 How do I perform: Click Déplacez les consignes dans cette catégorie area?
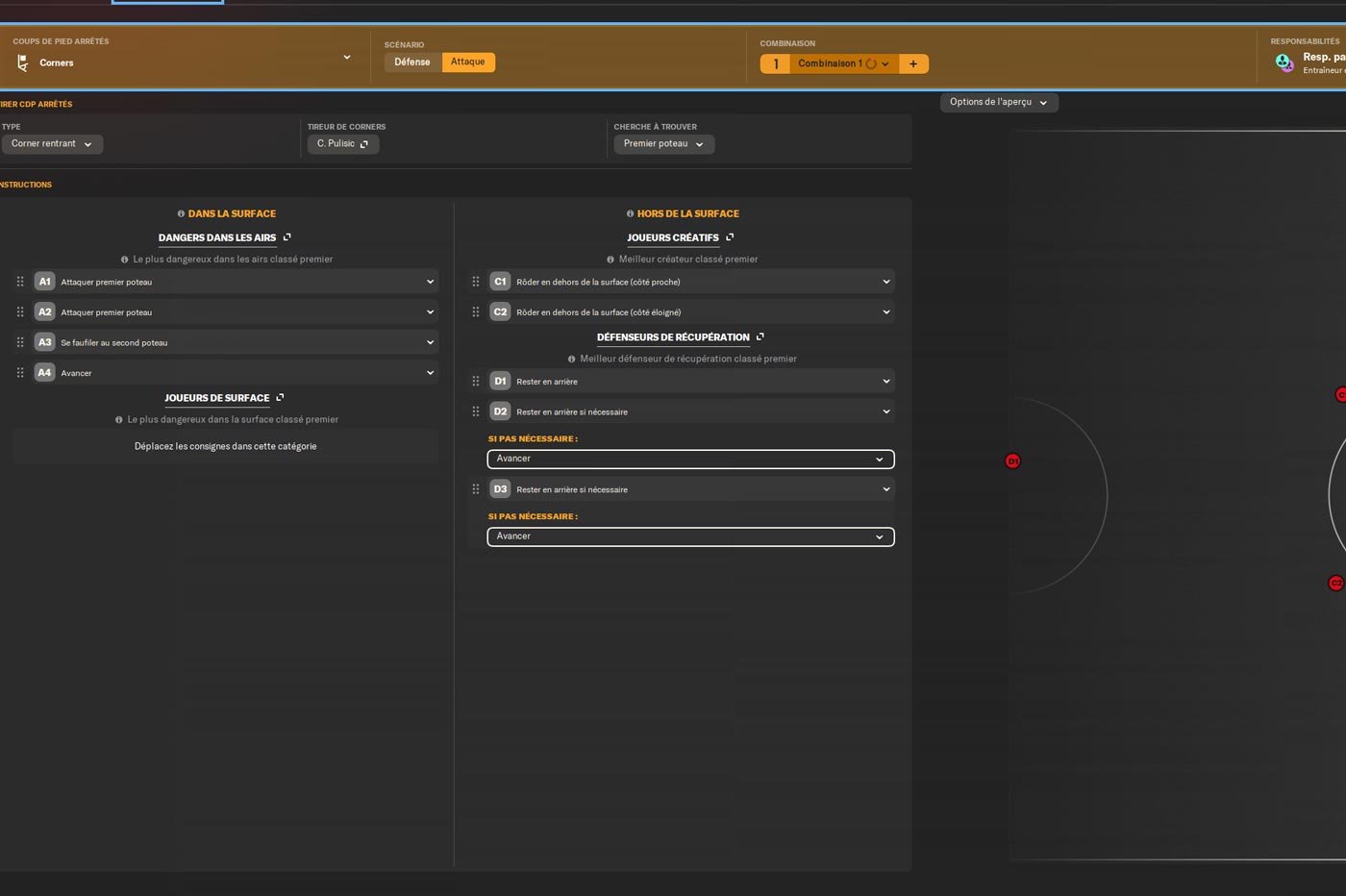[x=226, y=447]
